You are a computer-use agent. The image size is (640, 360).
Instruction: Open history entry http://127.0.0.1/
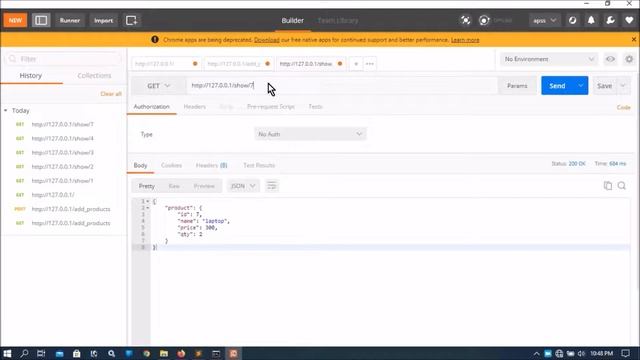53,195
